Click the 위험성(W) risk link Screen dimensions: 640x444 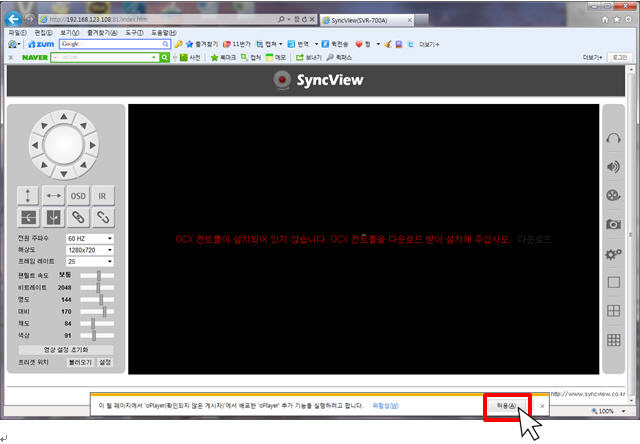click(x=385, y=406)
